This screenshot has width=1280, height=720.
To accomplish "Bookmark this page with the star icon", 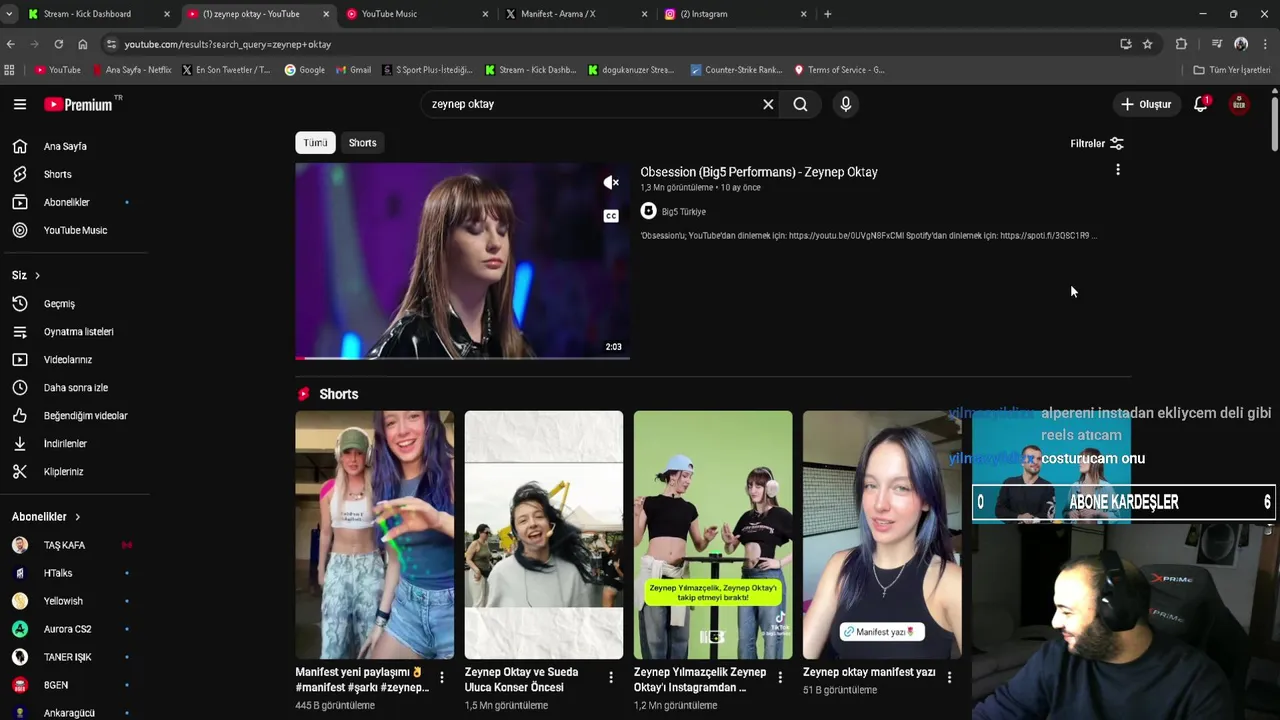I will [x=1147, y=44].
